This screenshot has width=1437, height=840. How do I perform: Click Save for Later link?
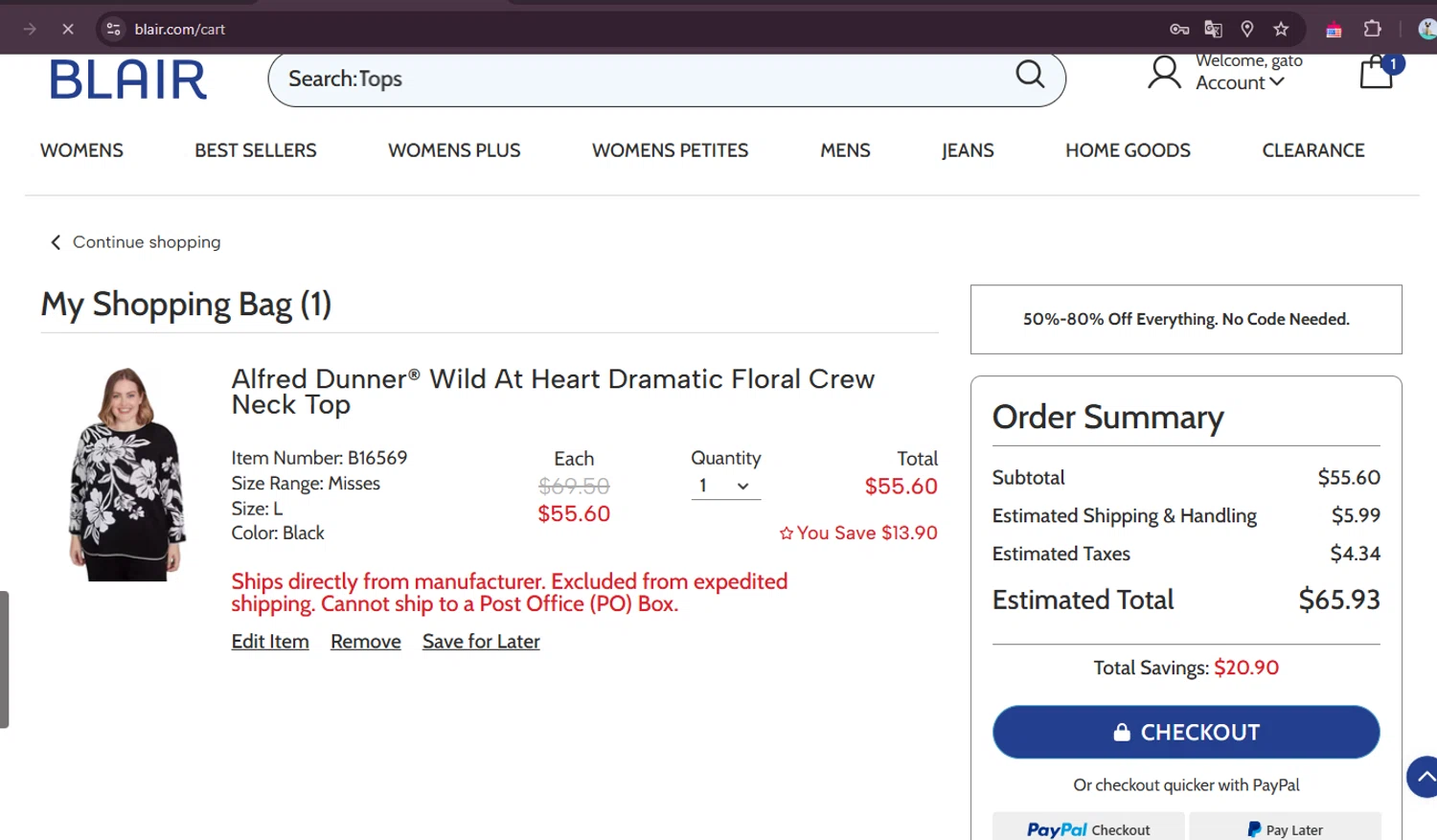click(481, 642)
